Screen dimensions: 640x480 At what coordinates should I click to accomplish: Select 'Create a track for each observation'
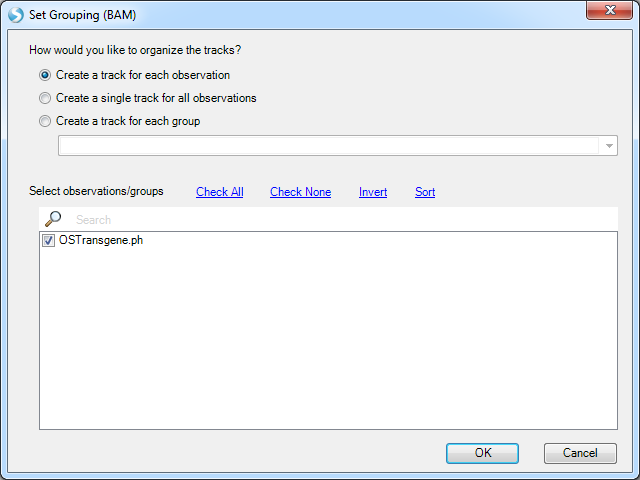[45, 75]
